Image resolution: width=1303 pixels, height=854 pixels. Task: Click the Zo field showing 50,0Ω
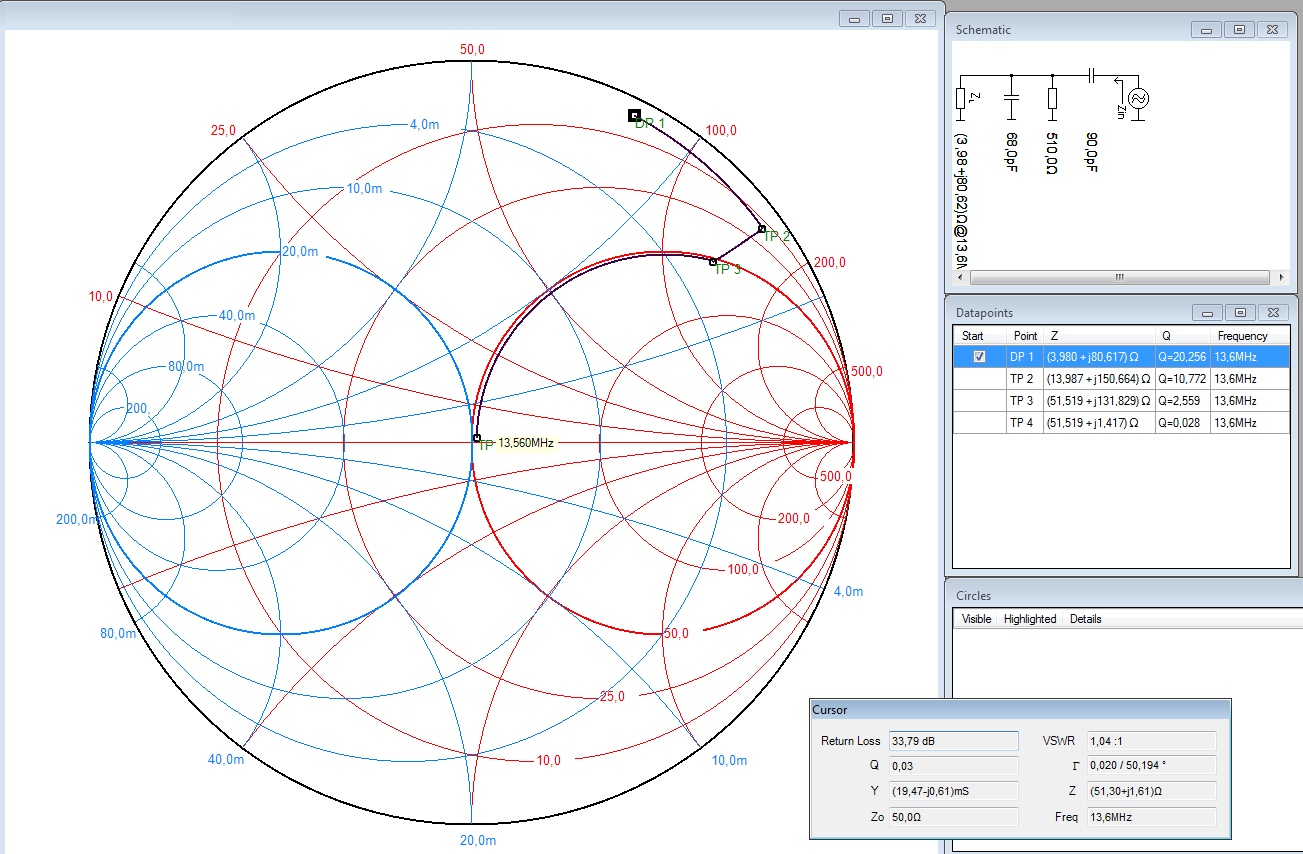[953, 817]
